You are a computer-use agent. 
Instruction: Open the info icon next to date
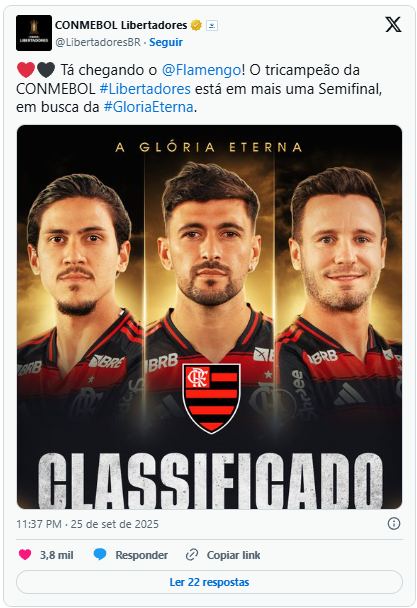coord(394,524)
